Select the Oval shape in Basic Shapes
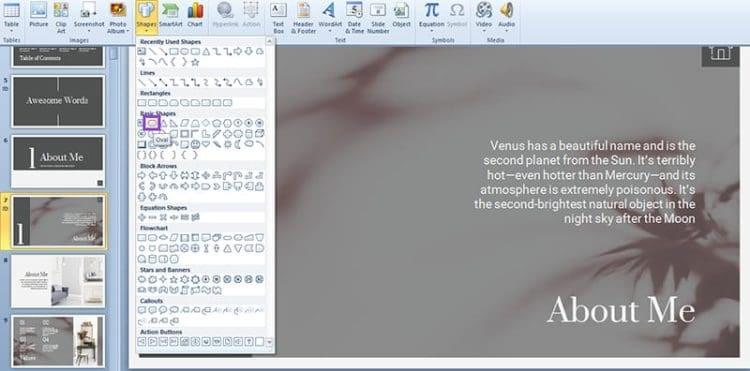 click(152, 123)
